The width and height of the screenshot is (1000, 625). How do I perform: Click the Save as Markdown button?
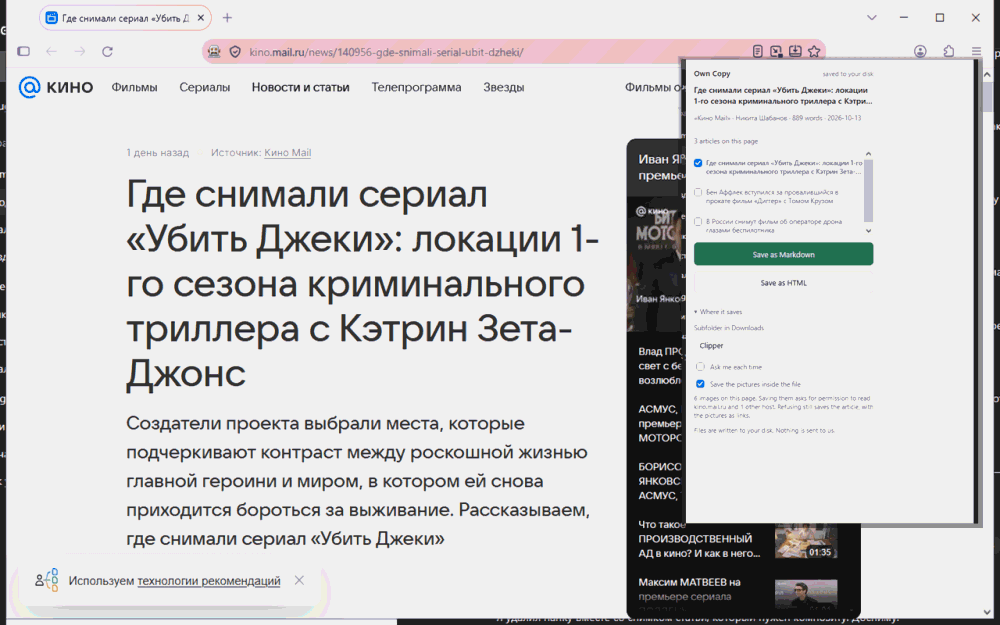[x=783, y=254]
